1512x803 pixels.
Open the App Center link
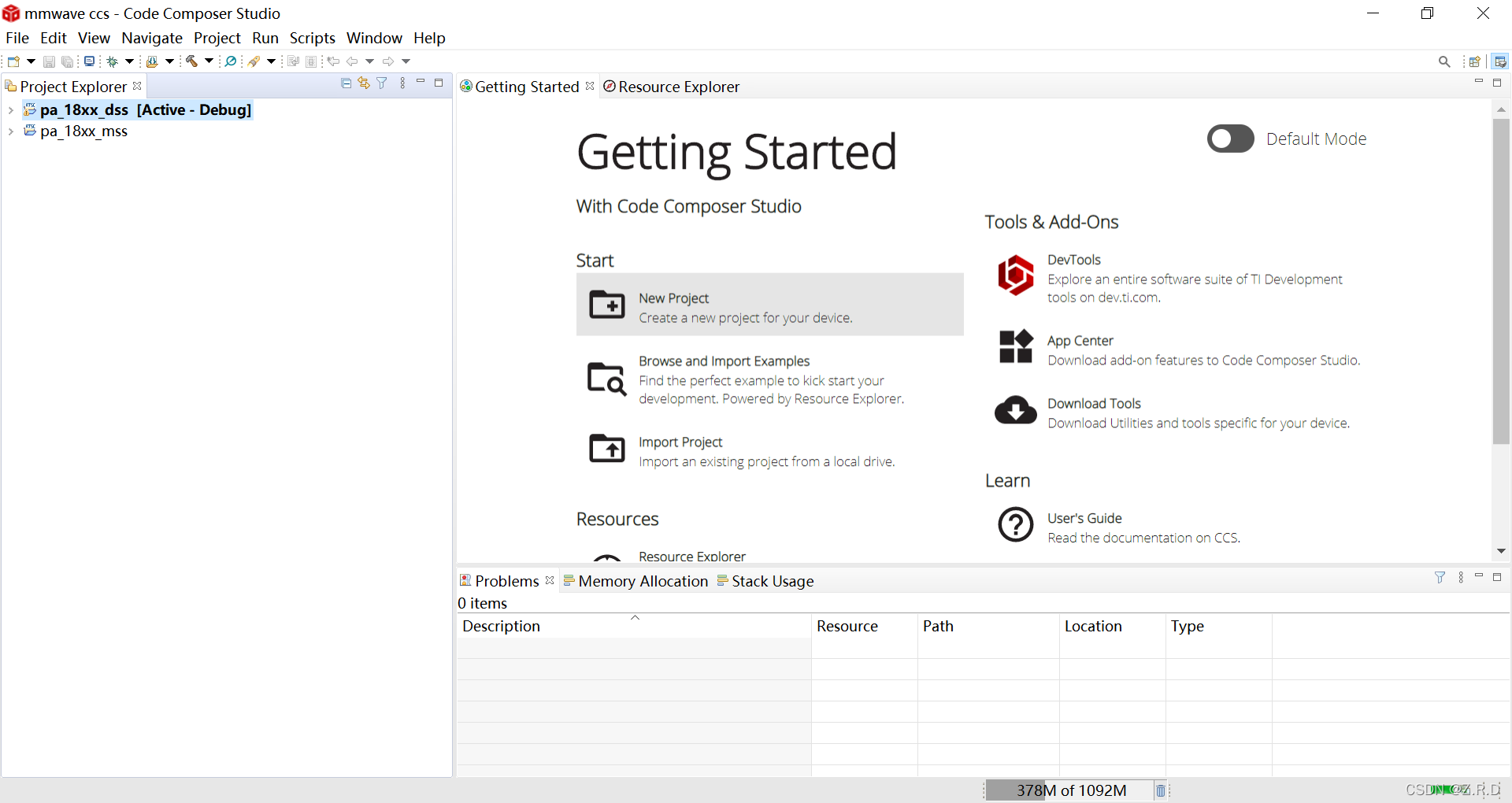coord(1080,340)
